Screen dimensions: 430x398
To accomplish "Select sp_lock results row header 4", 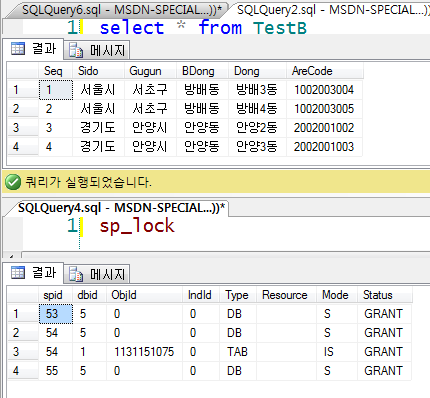I will [x=23, y=371].
